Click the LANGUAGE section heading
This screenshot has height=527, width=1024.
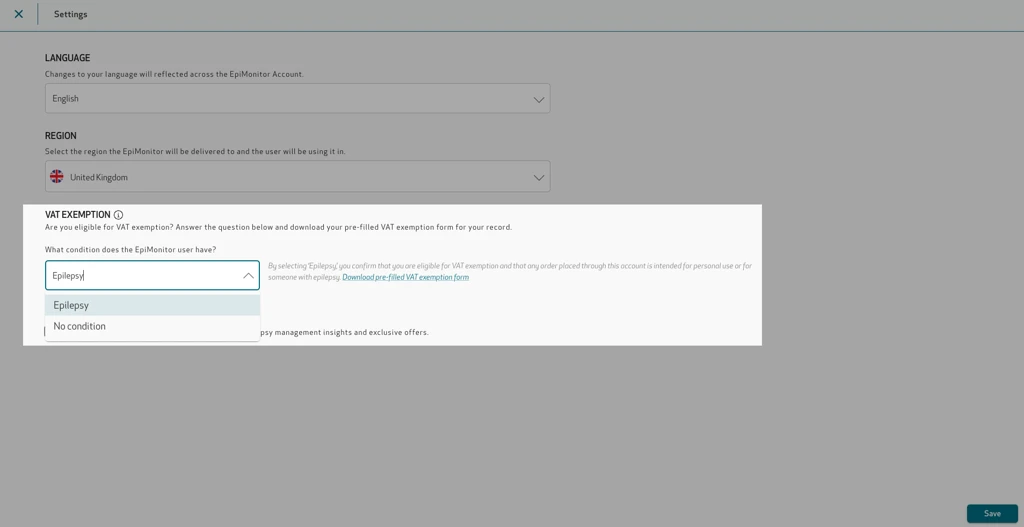(67, 58)
